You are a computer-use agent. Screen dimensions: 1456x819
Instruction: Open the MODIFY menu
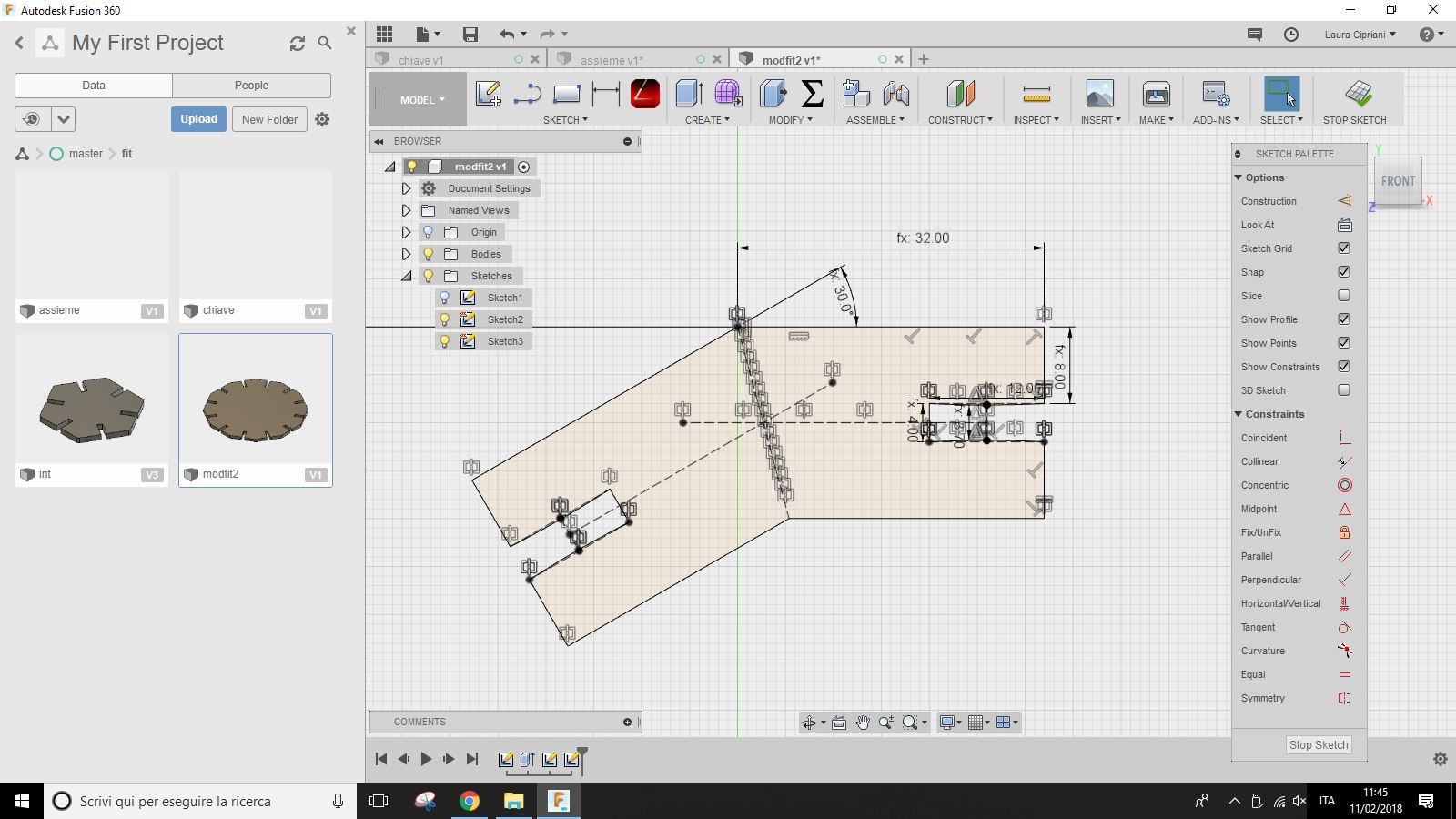tap(790, 120)
